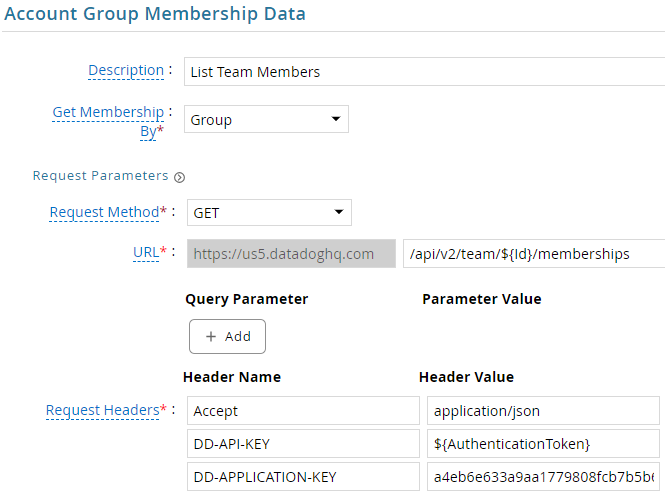Click the Request Method label link
Screen dimensions: 665x494
point(104,212)
